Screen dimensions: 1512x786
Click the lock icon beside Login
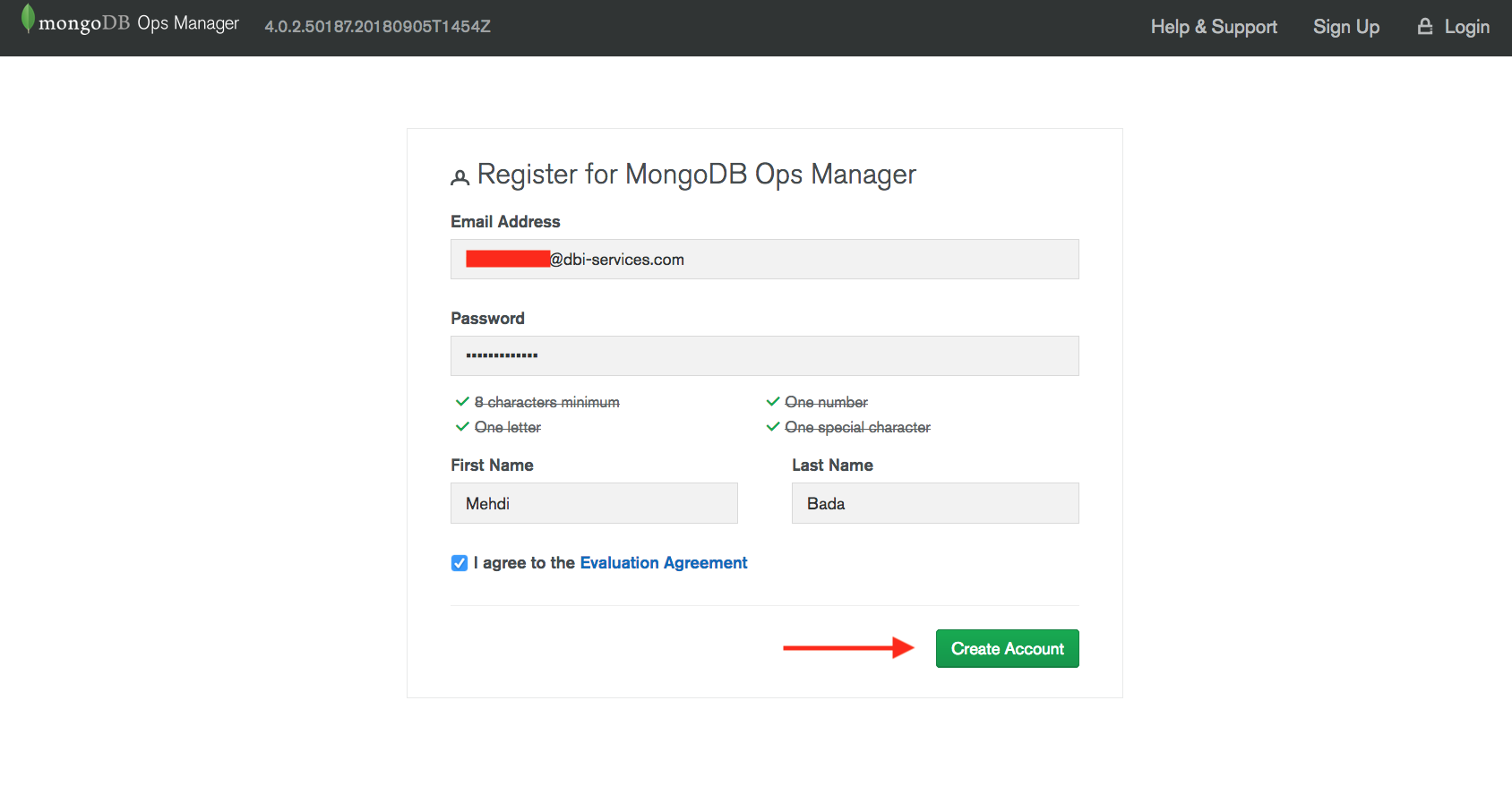(1425, 27)
